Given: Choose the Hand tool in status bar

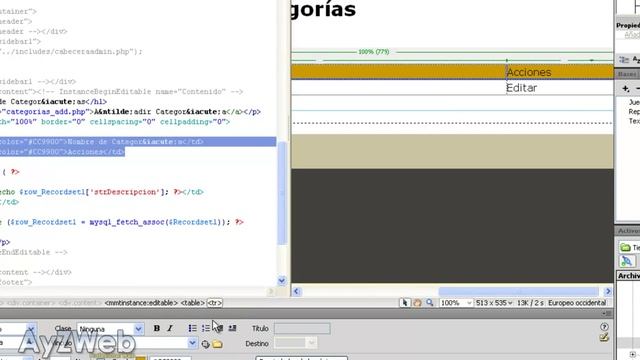Looking at the screenshot, I should [x=417, y=303].
